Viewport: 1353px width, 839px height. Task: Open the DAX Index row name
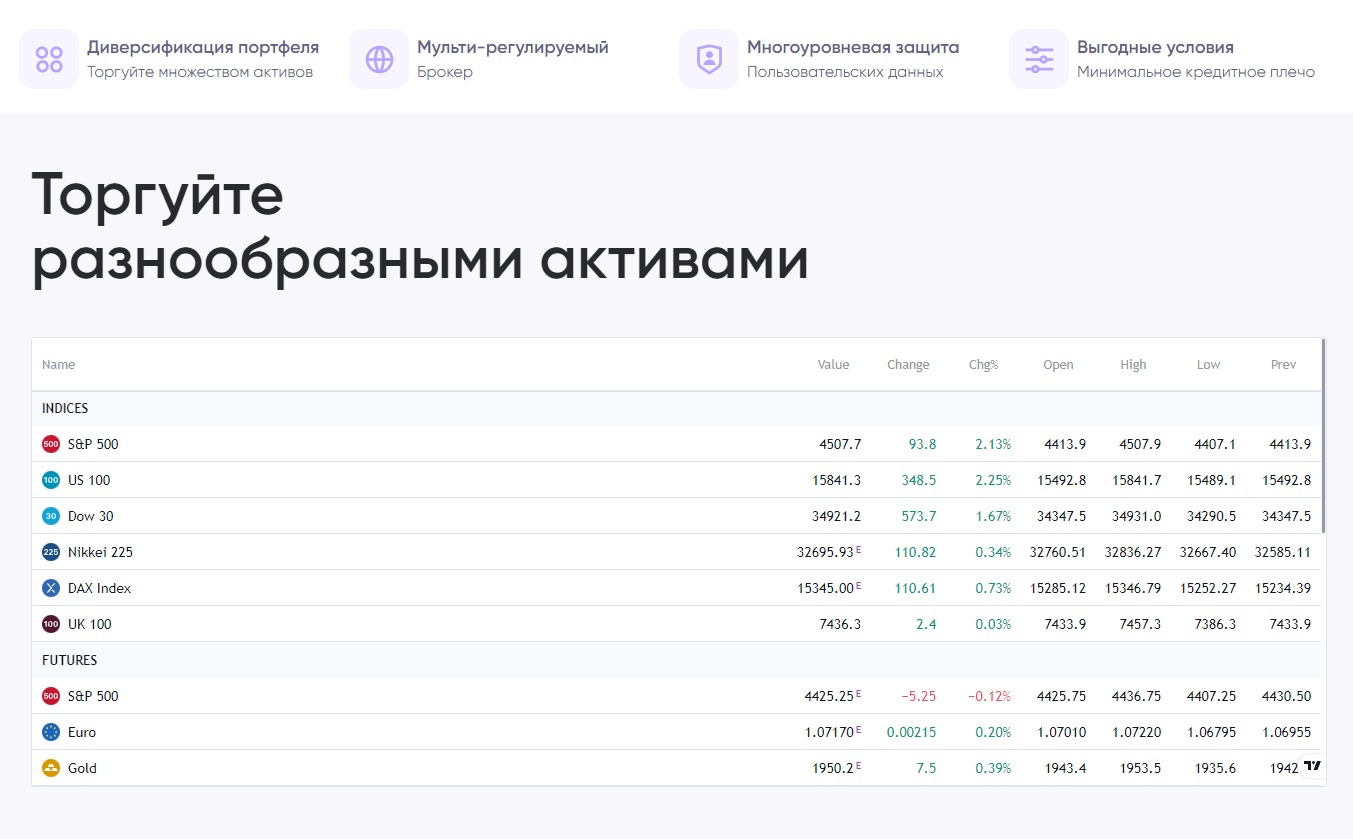pos(99,588)
